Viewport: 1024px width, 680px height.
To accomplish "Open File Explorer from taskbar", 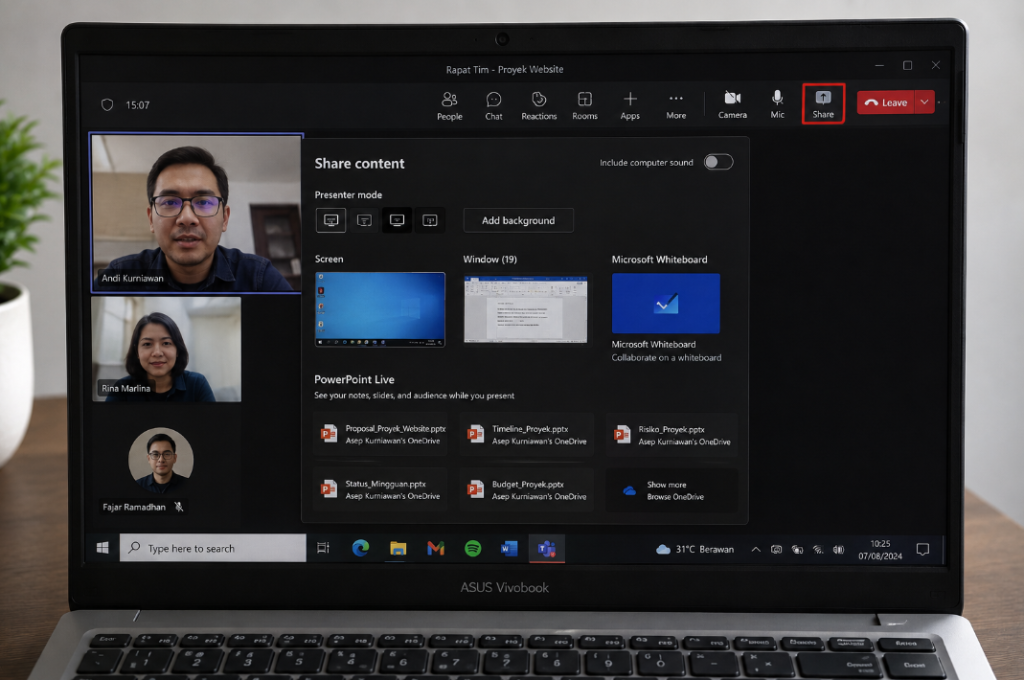I will coord(398,548).
